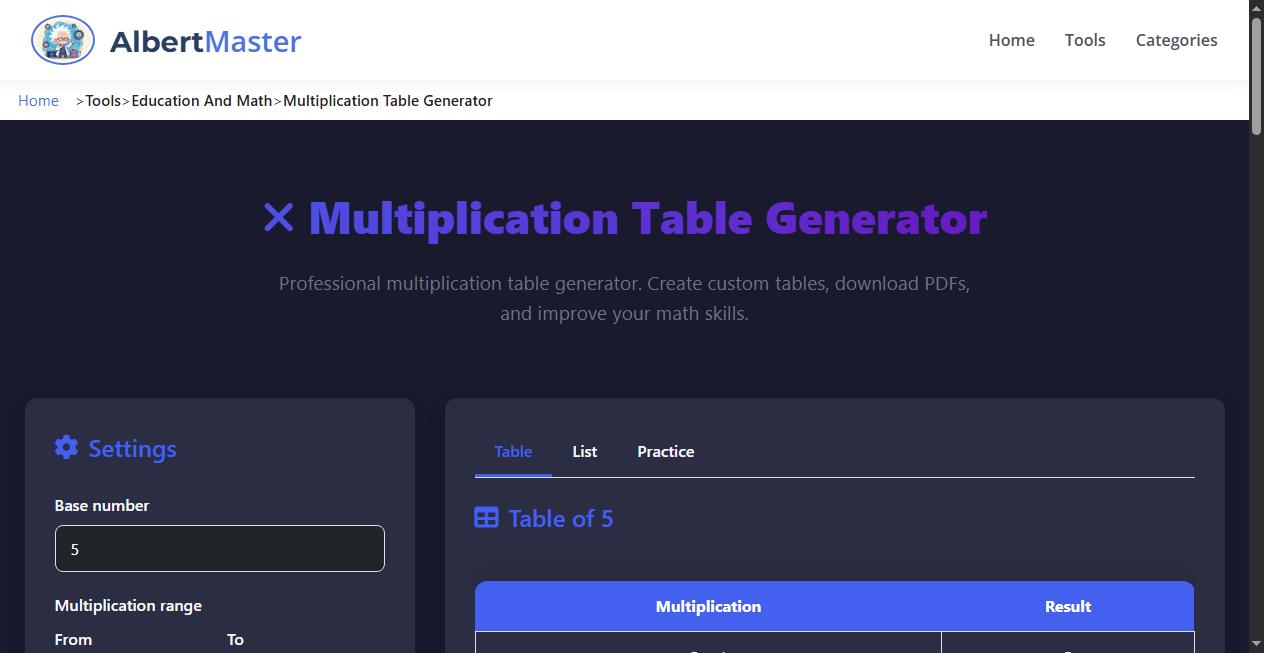Click the Settings gear icon
The image size is (1264, 653).
click(66, 447)
